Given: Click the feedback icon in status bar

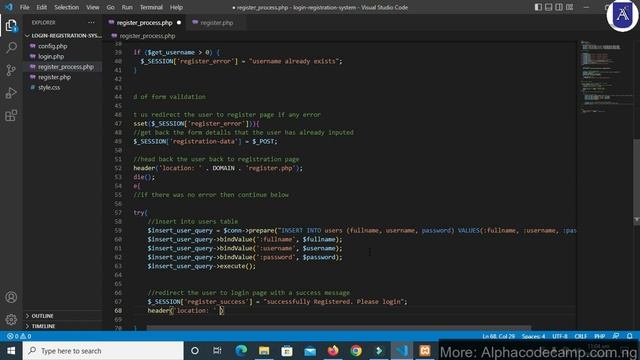Looking at the screenshot, I should [x=616, y=336].
